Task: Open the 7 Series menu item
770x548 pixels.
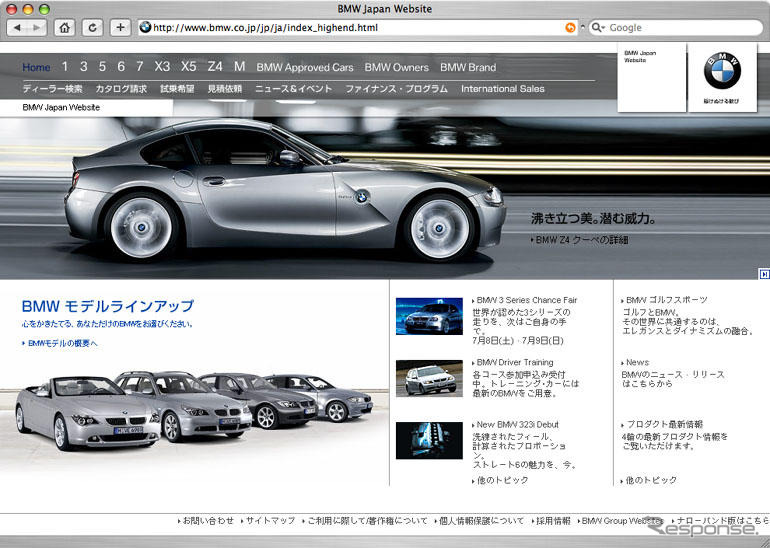Action: tap(139, 66)
